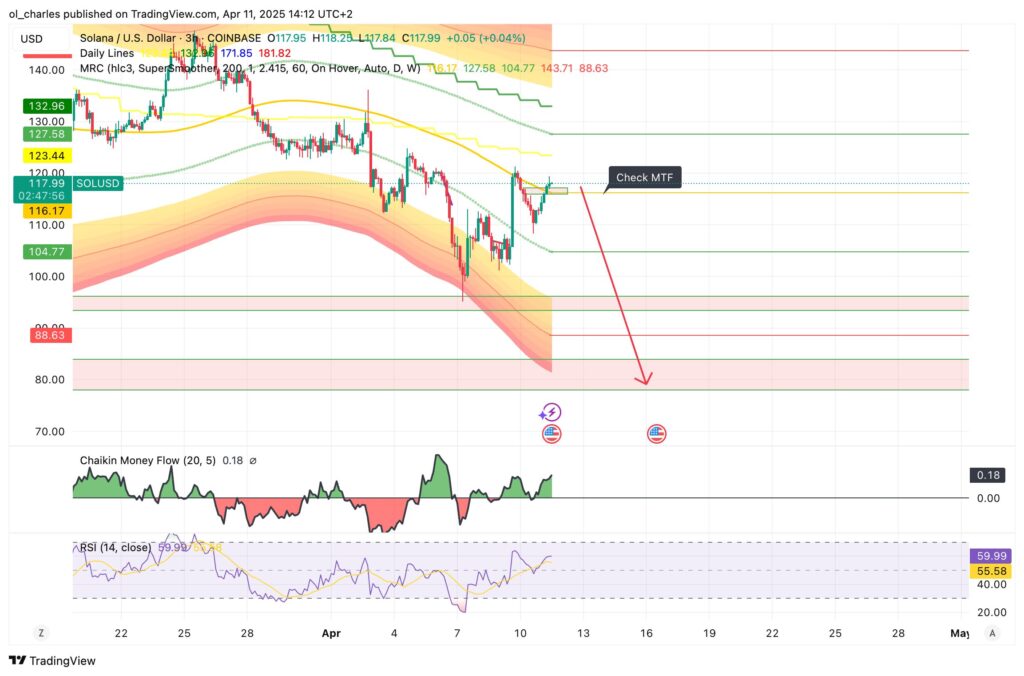Click the "A" icon at the right of the time axis

pyautogui.click(x=992, y=634)
